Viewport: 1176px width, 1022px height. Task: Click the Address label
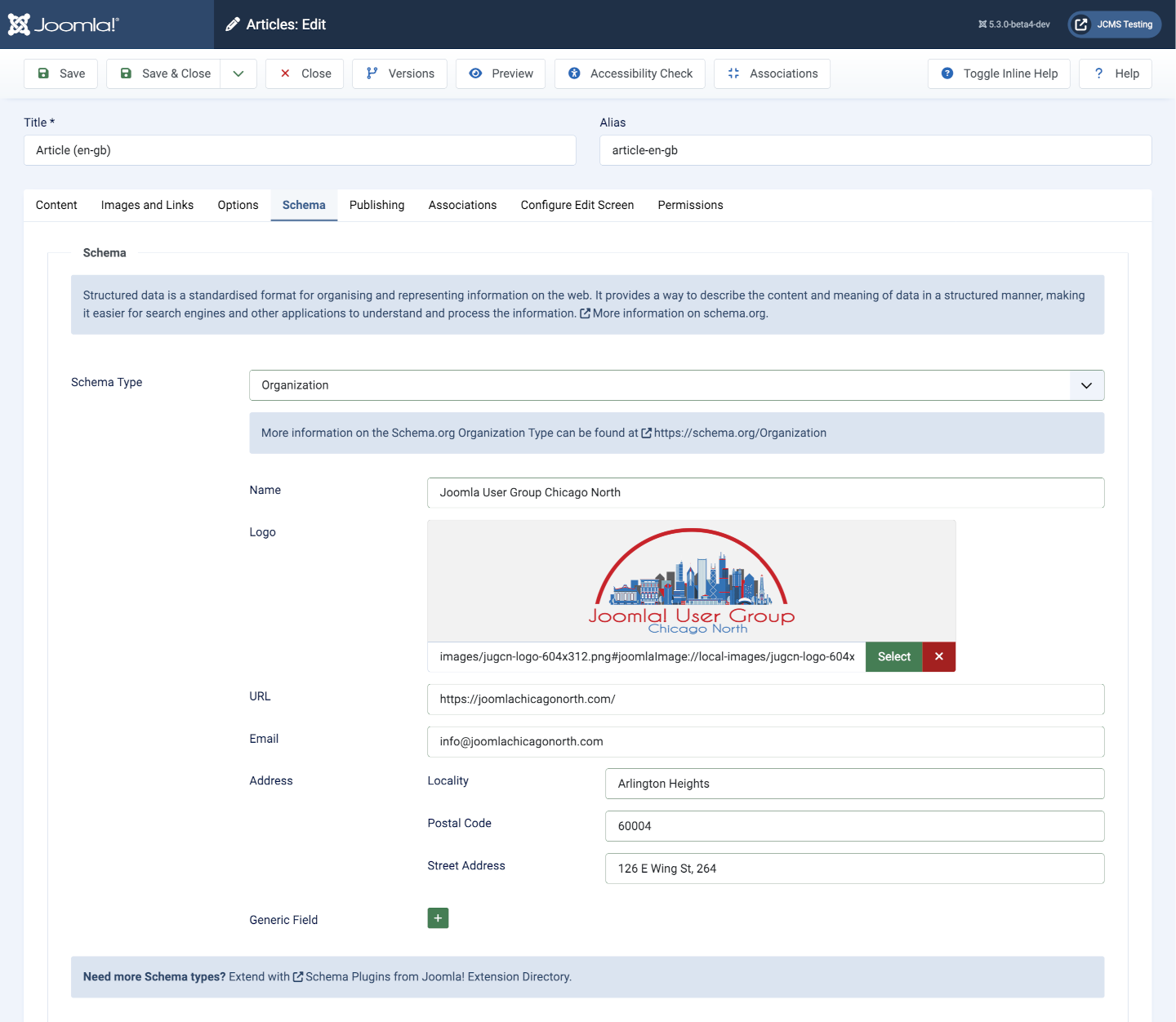(x=271, y=781)
